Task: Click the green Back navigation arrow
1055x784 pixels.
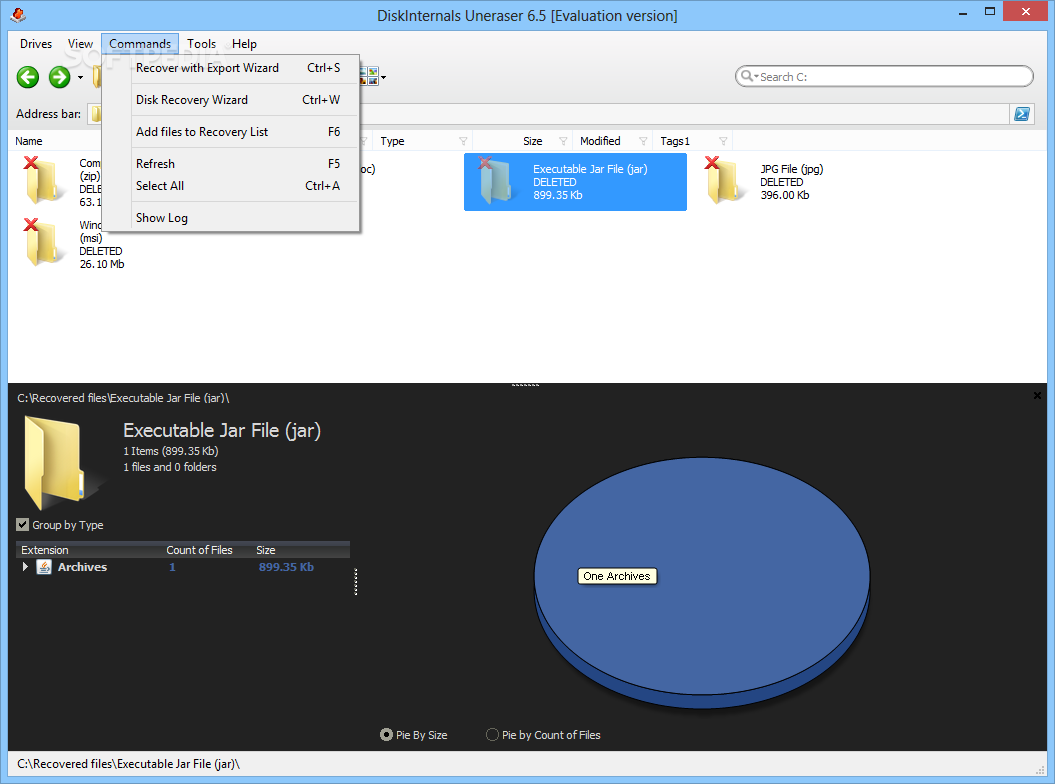Action: point(28,77)
